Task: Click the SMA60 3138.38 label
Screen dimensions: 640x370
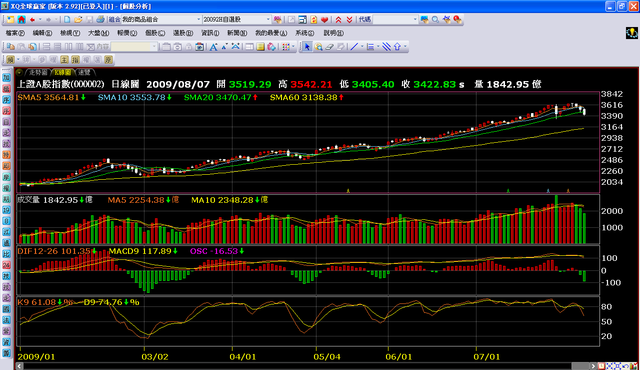Action: point(307,97)
